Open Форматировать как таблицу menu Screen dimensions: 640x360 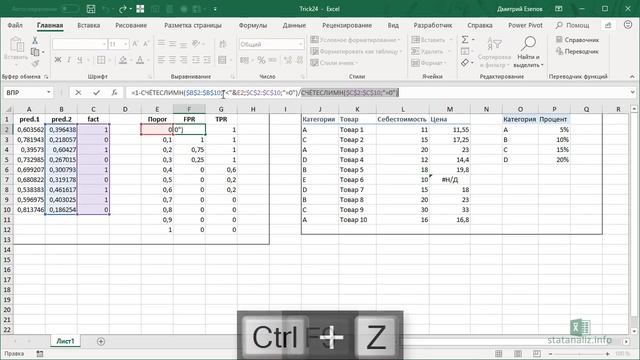coord(356,51)
